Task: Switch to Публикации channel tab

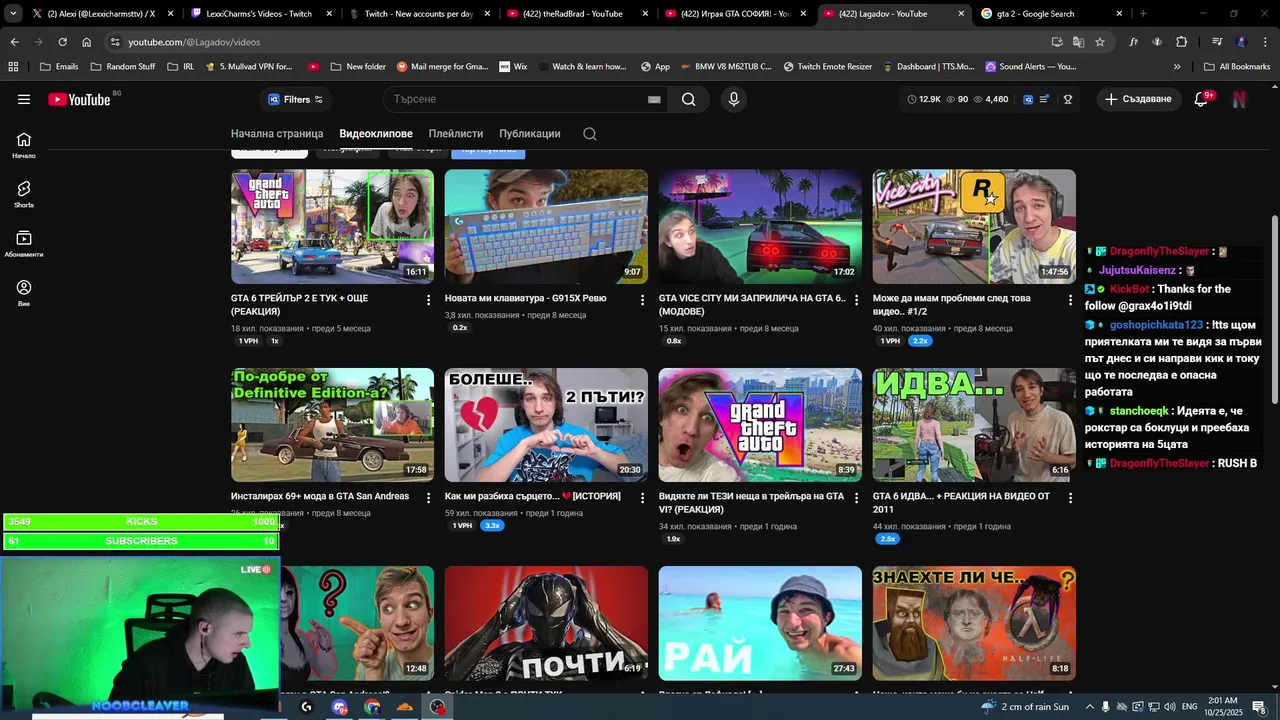Action: (x=530, y=134)
